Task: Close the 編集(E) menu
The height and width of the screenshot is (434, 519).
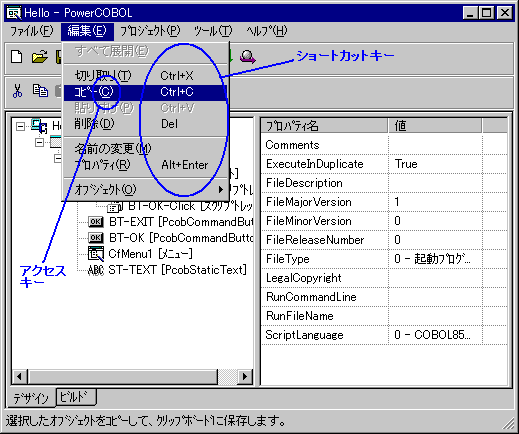Action: coord(87,31)
